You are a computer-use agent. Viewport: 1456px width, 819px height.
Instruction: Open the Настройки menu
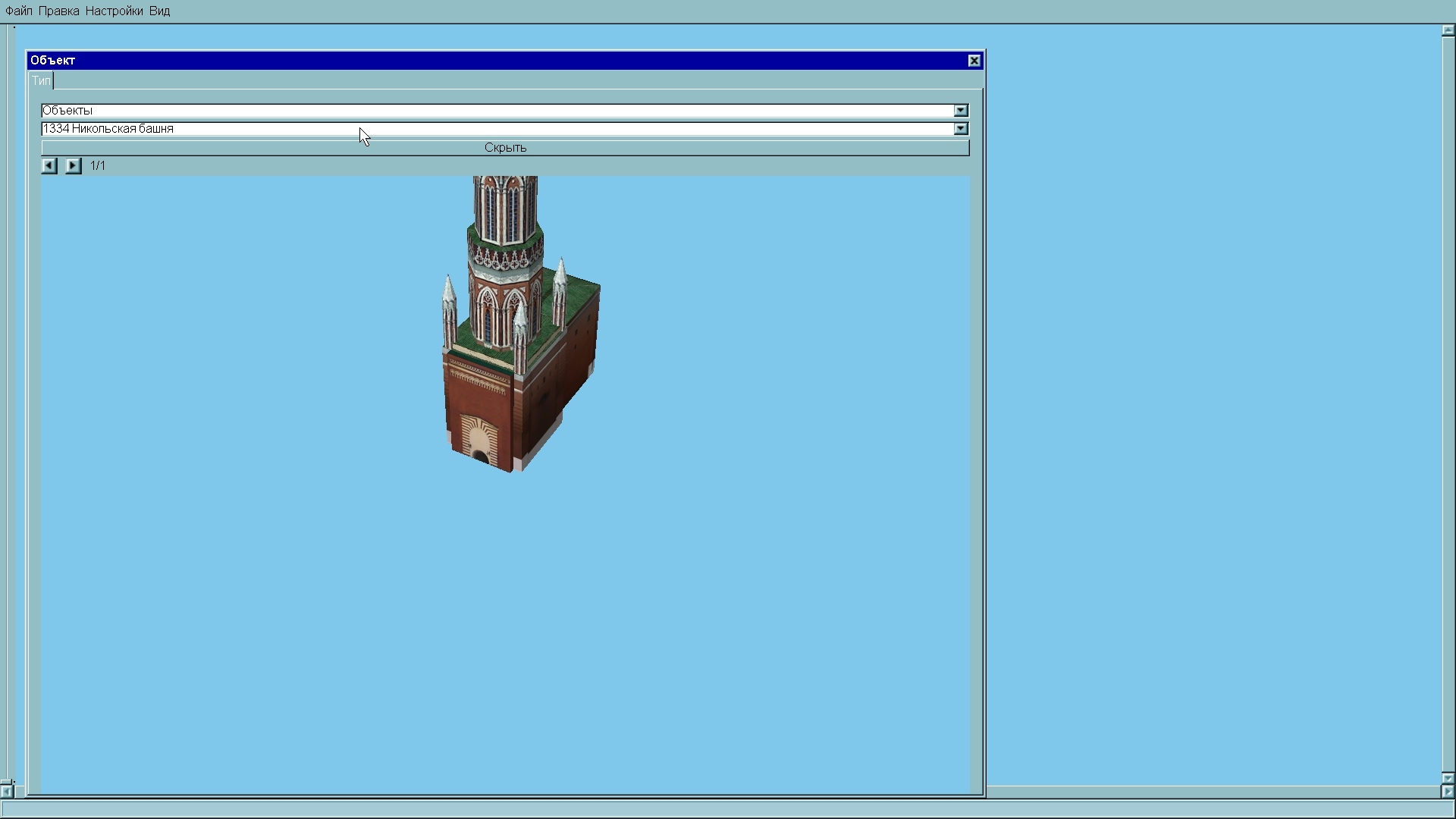tap(114, 11)
